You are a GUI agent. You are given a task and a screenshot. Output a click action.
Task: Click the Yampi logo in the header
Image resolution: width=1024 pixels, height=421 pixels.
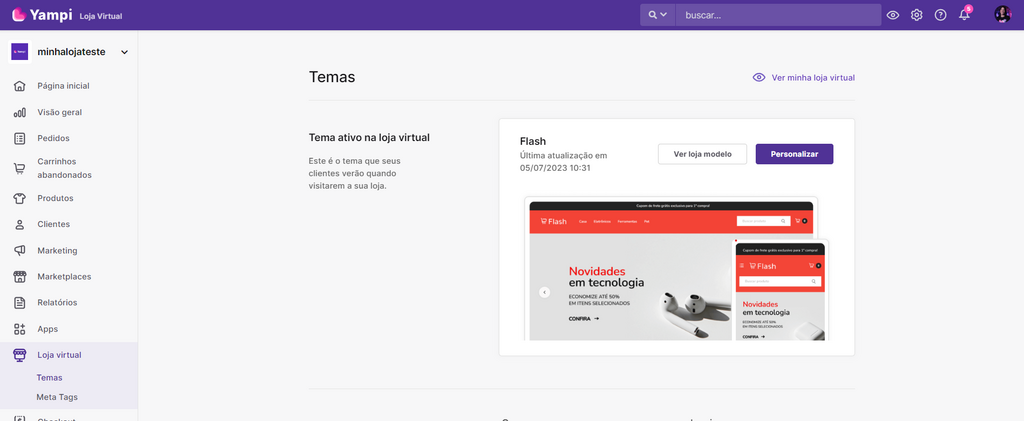click(x=41, y=14)
